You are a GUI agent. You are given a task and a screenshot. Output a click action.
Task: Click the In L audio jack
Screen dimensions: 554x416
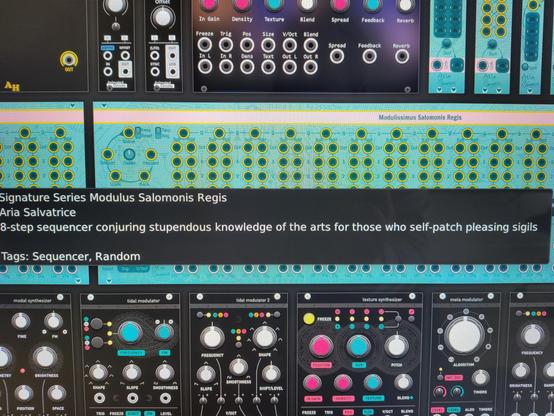coord(205,66)
